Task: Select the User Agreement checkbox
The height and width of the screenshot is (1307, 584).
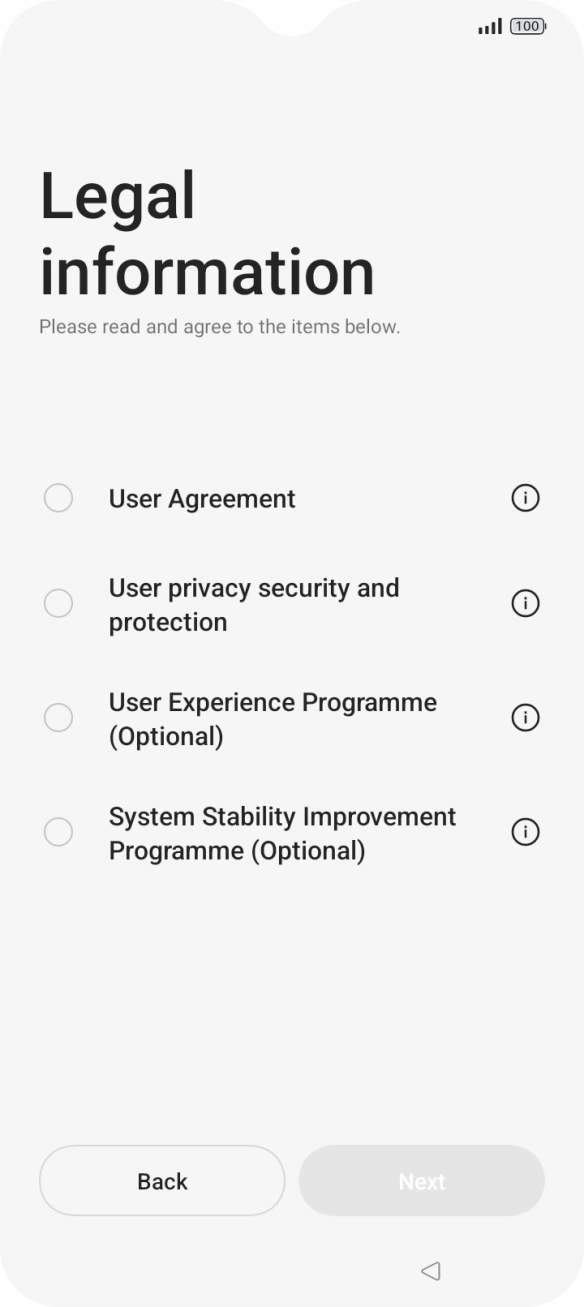Action: click(x=58, y=497)
